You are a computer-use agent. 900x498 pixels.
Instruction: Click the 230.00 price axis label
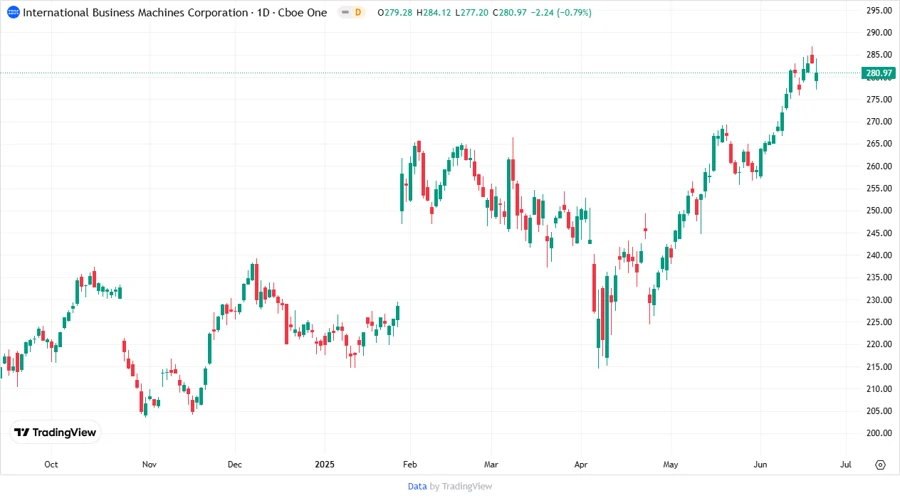pos(879,300)
